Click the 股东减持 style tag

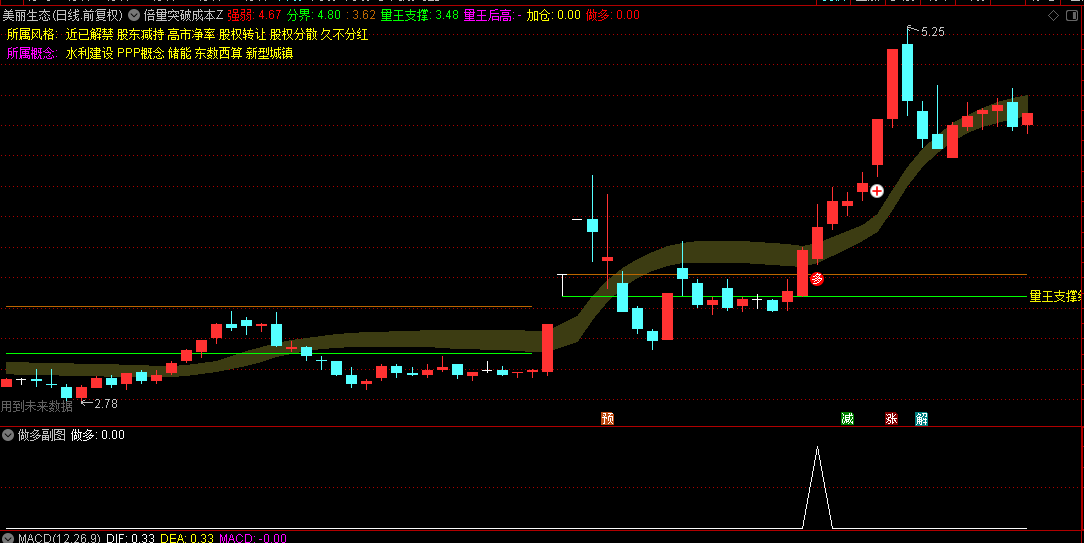tap(141, 35)
